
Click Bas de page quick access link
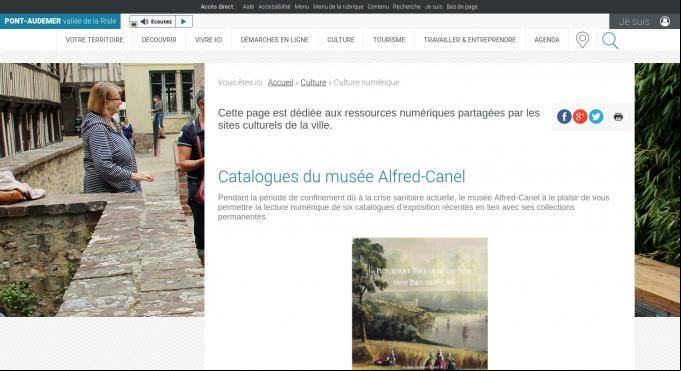(462, 7)
